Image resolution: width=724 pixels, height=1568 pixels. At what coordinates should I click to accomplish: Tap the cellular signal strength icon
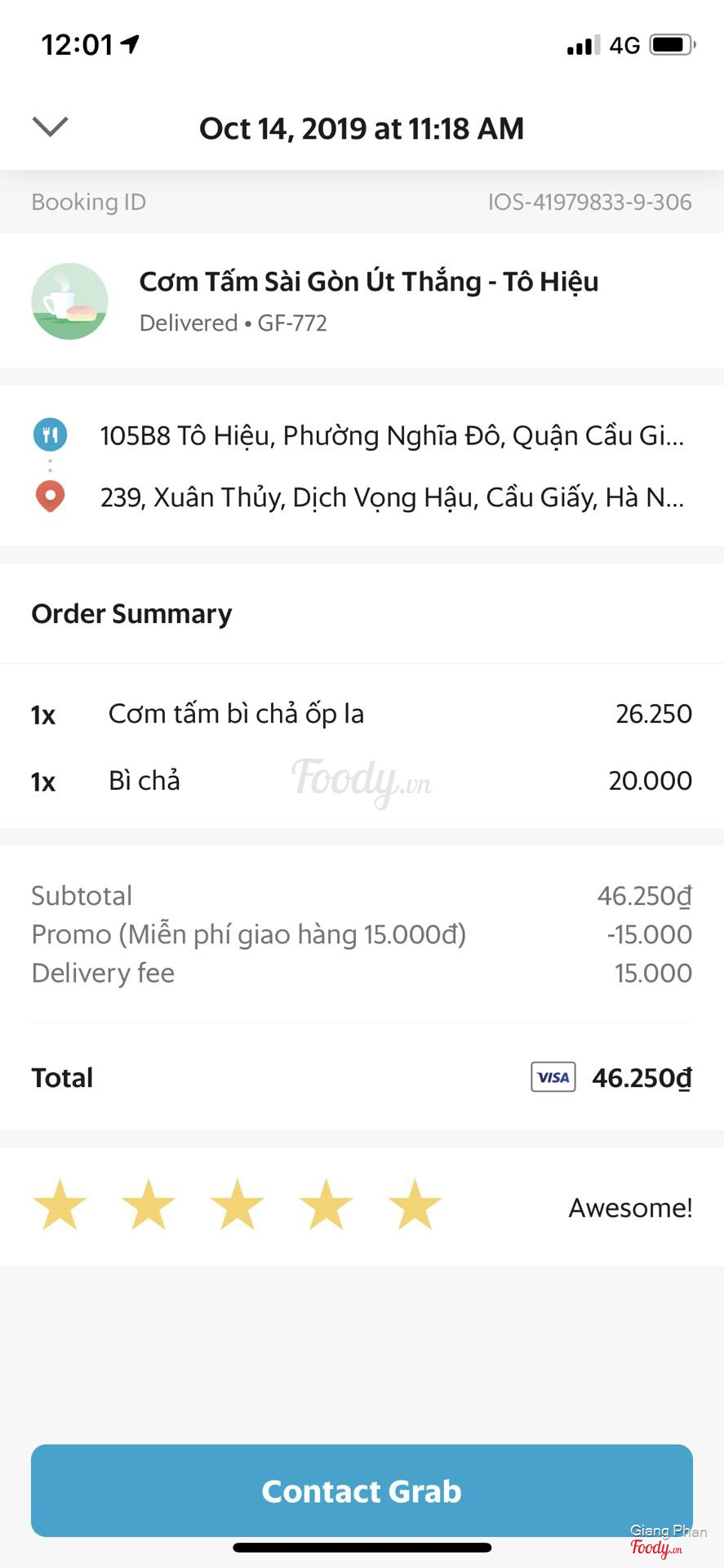[x=583, y=45]
